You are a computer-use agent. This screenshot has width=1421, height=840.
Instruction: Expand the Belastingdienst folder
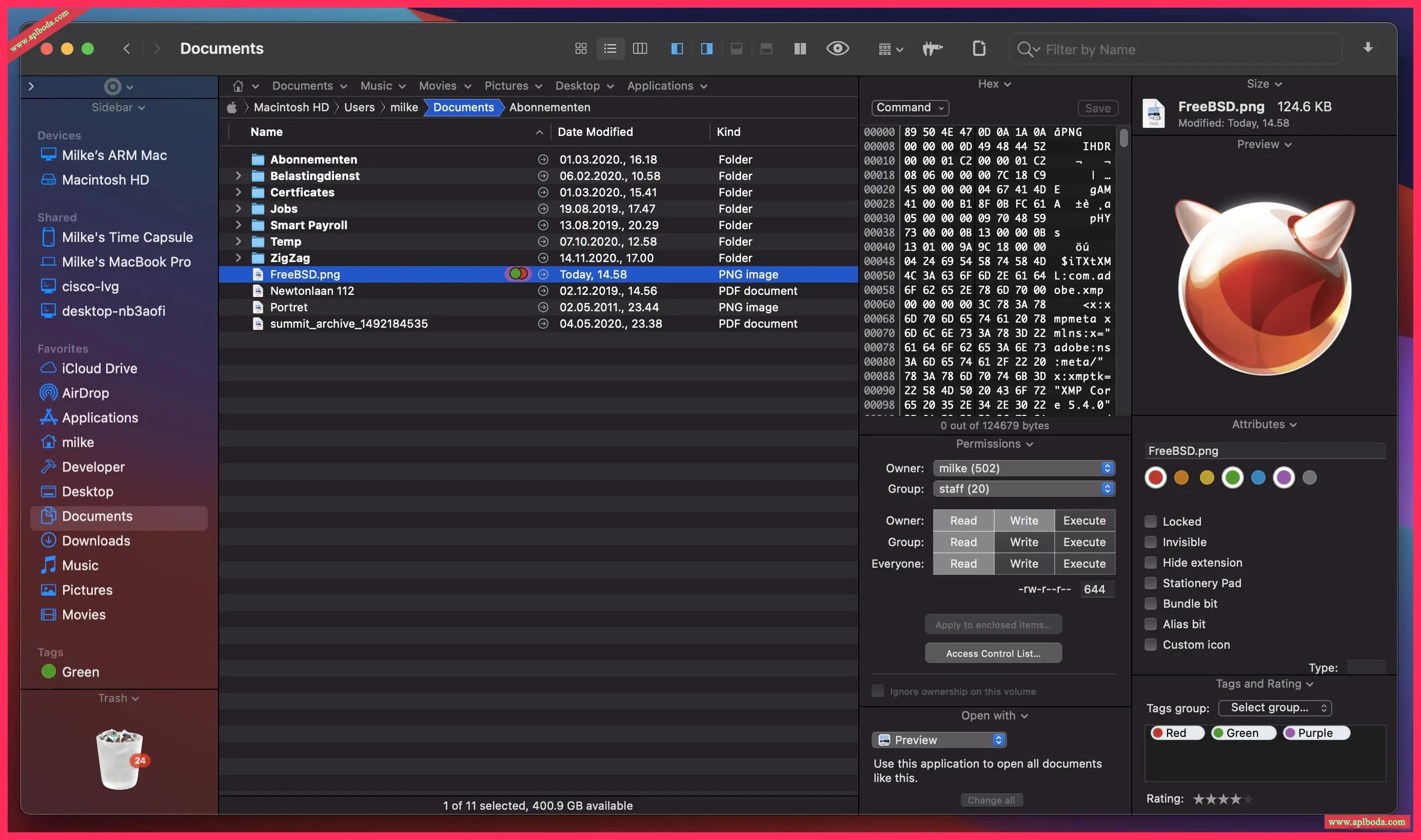coord(239,176)
